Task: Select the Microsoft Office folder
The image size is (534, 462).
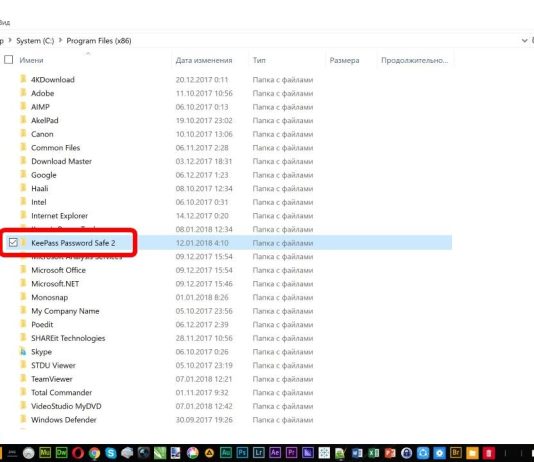Action: (58, 270)
